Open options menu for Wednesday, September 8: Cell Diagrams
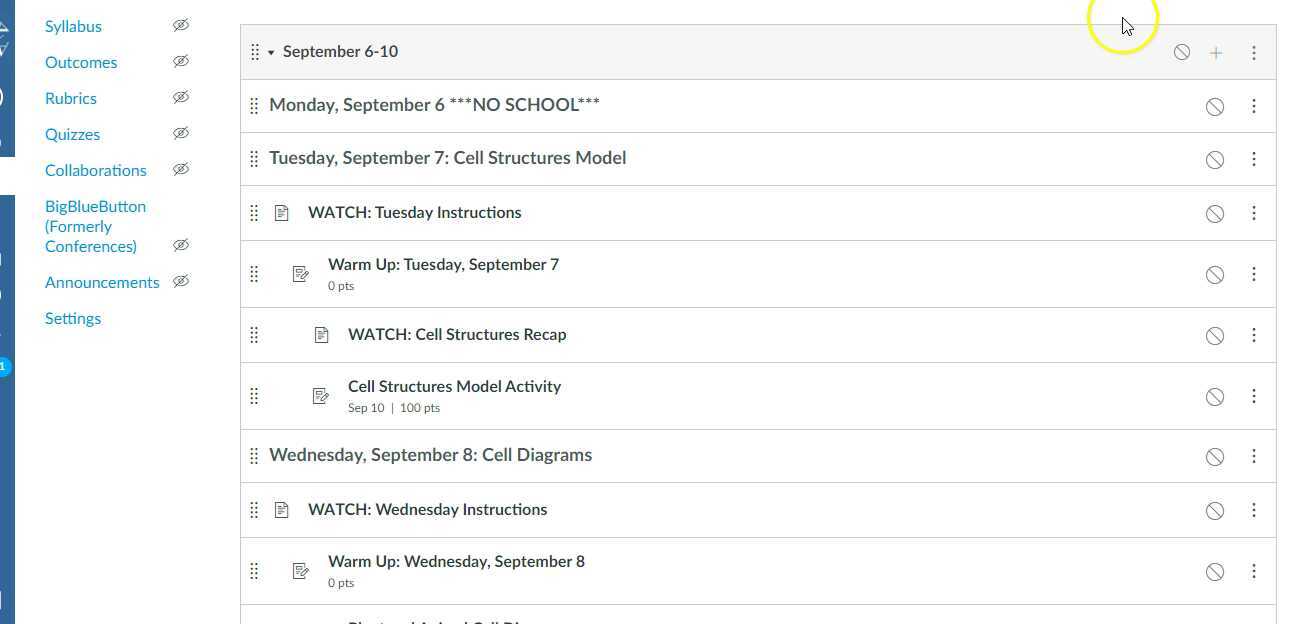 1254,456
